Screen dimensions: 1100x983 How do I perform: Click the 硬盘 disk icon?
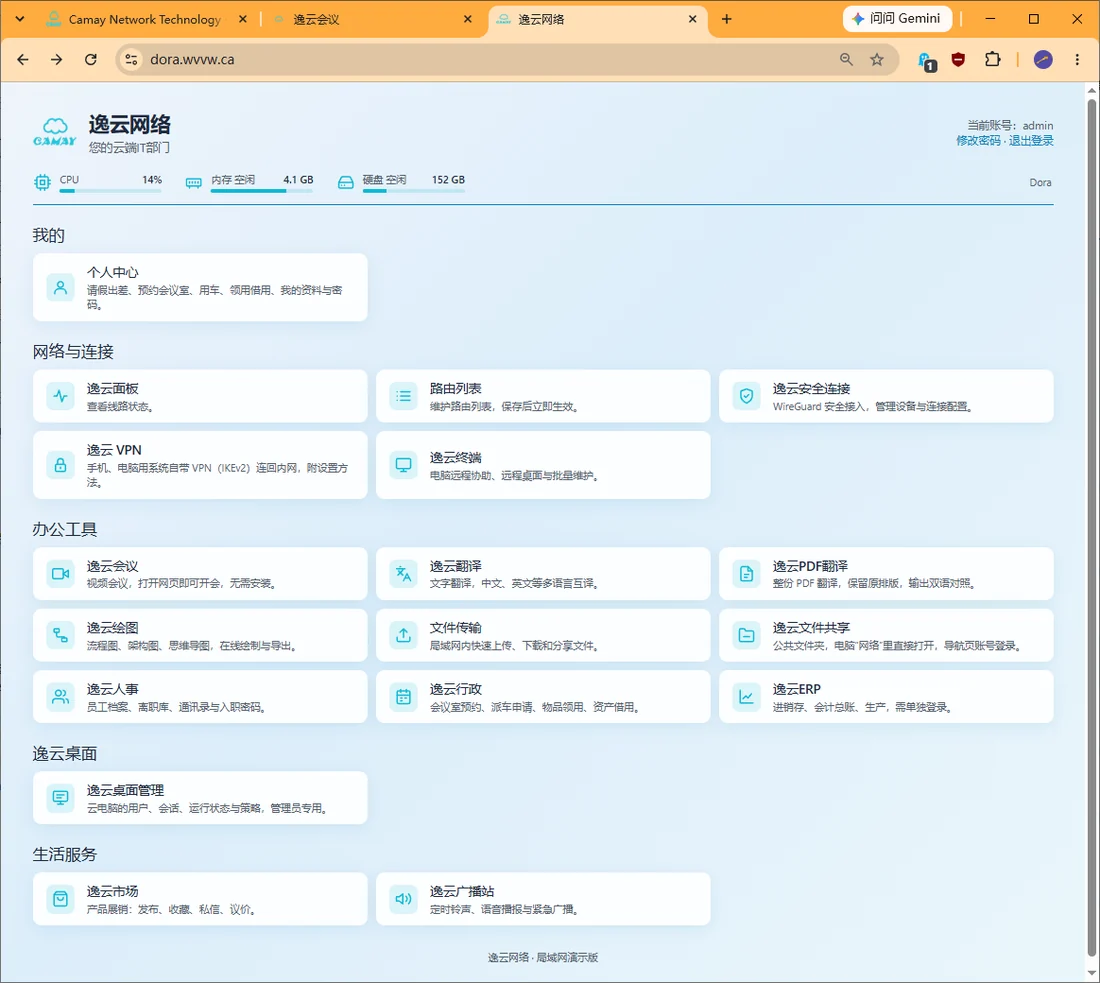[346, 183]
